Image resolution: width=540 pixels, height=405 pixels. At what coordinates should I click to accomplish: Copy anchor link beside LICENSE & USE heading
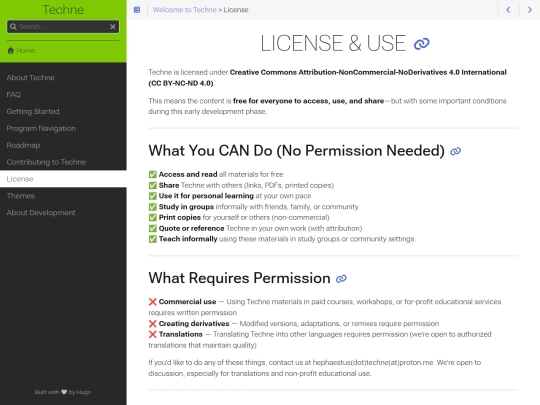[x=422, y=44]
